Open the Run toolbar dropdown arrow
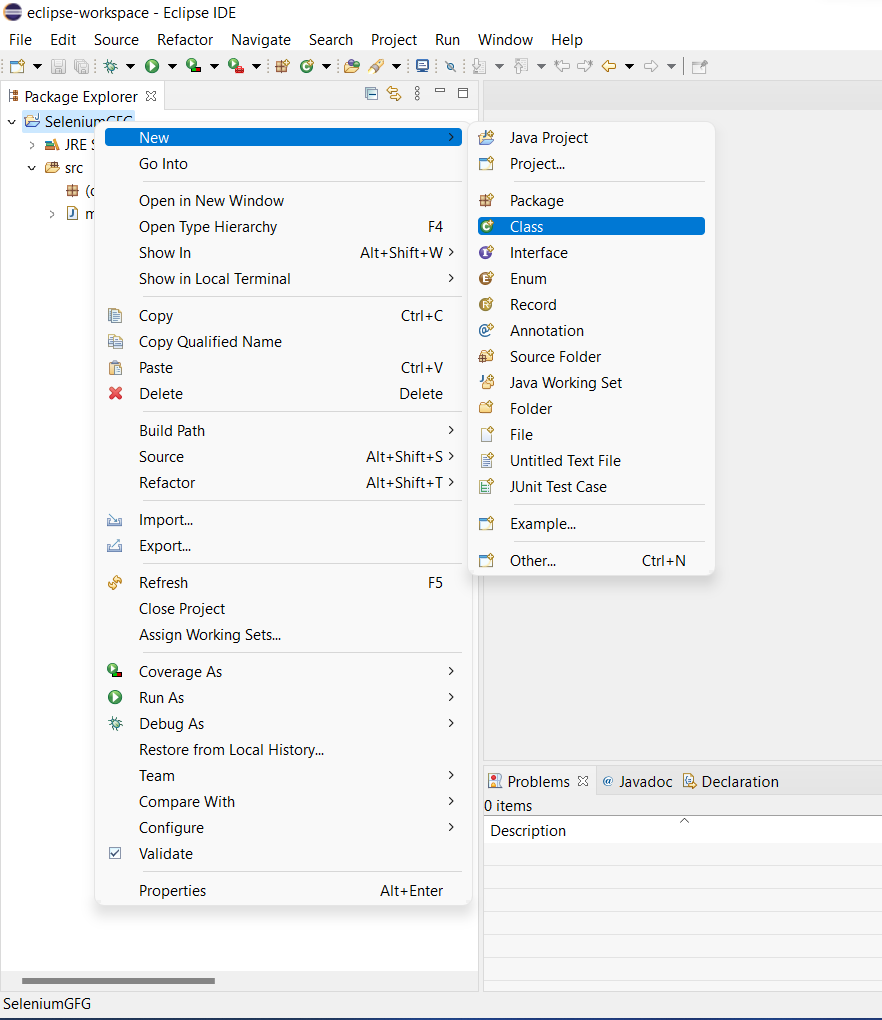This screenshot has width=882, height=1020. 172,66
